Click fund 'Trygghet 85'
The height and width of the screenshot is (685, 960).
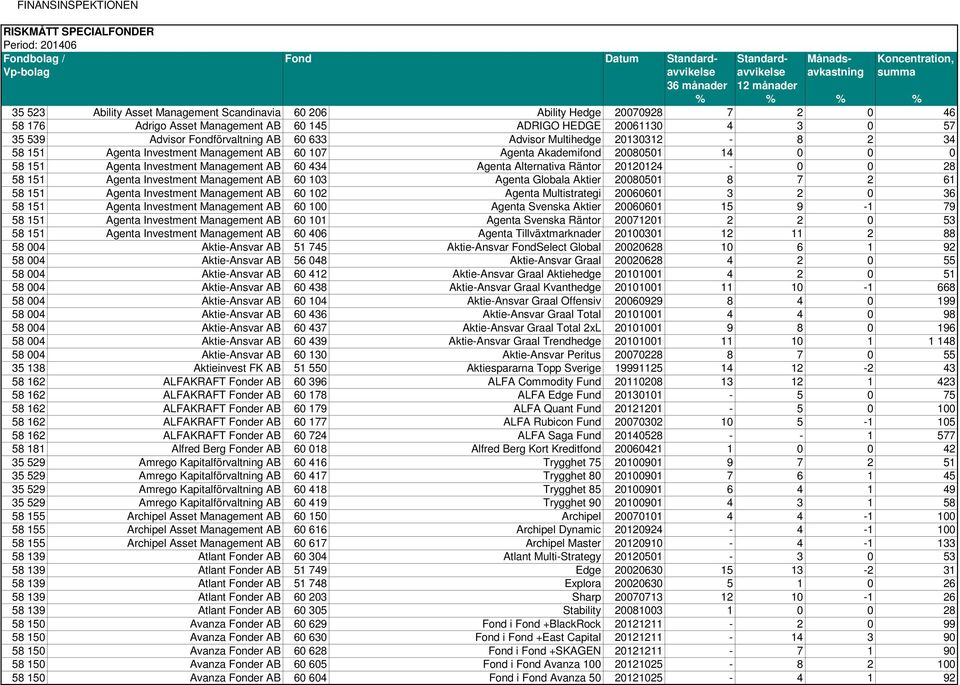[x=572, y=490]
